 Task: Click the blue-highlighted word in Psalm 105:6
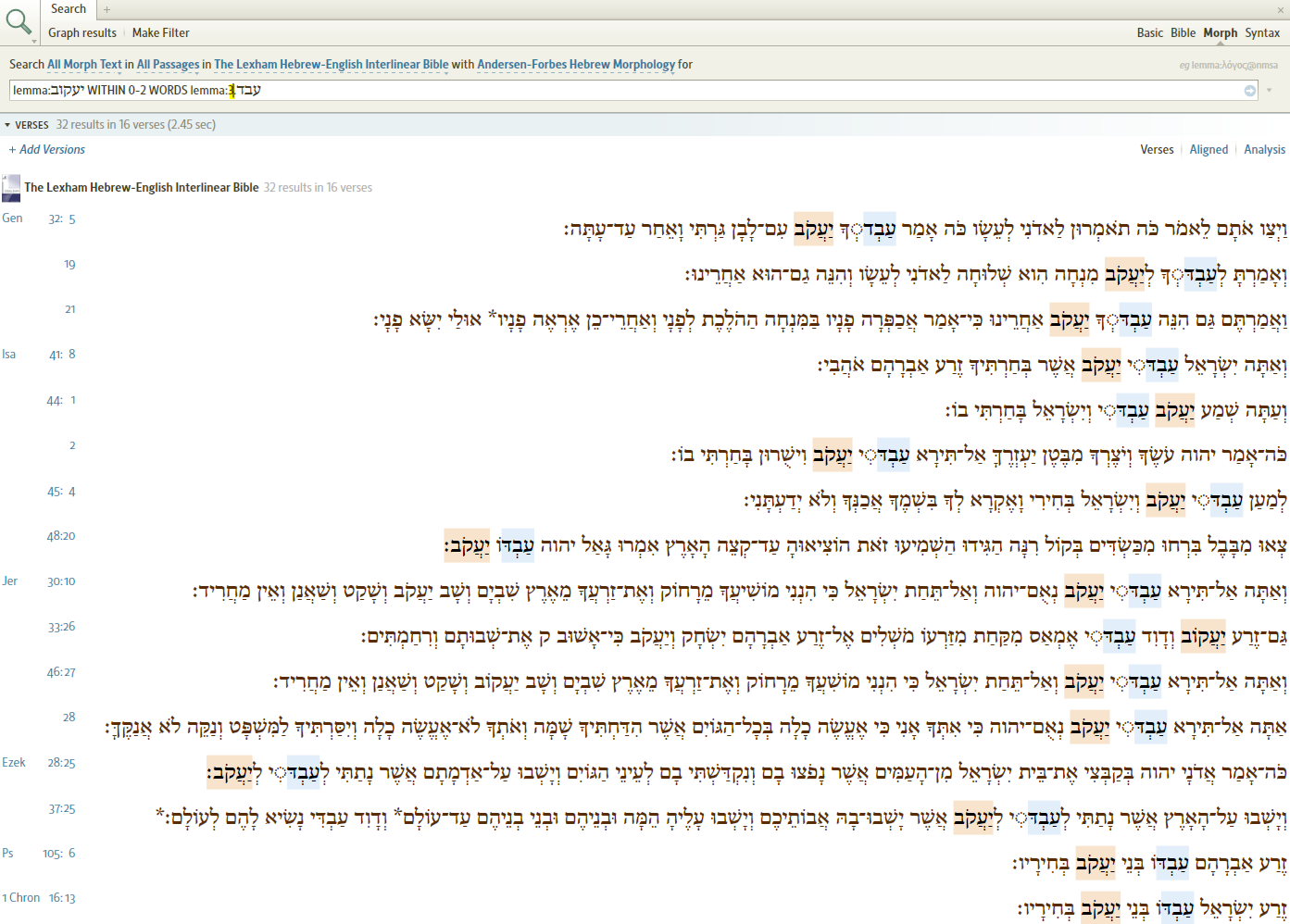click(1171, 863)
